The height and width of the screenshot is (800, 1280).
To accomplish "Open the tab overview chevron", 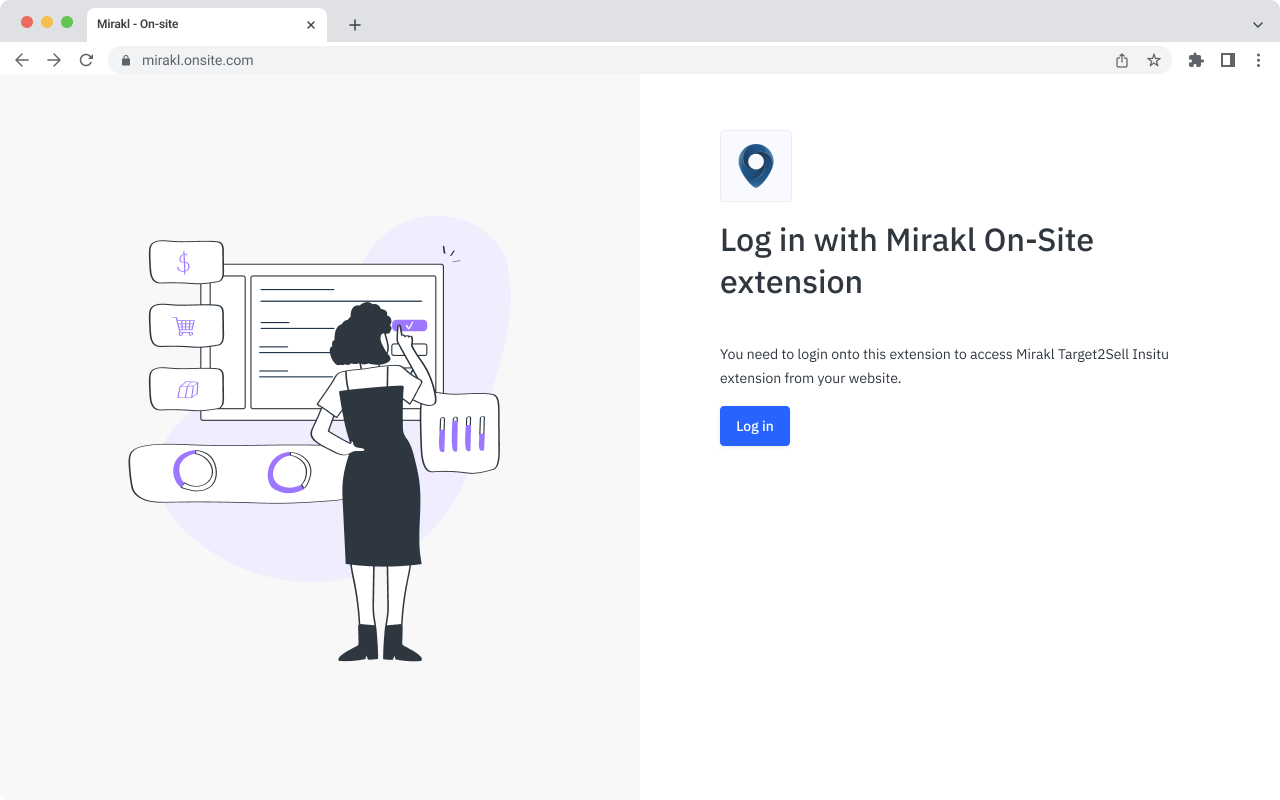I will (x=1257, y=24).
